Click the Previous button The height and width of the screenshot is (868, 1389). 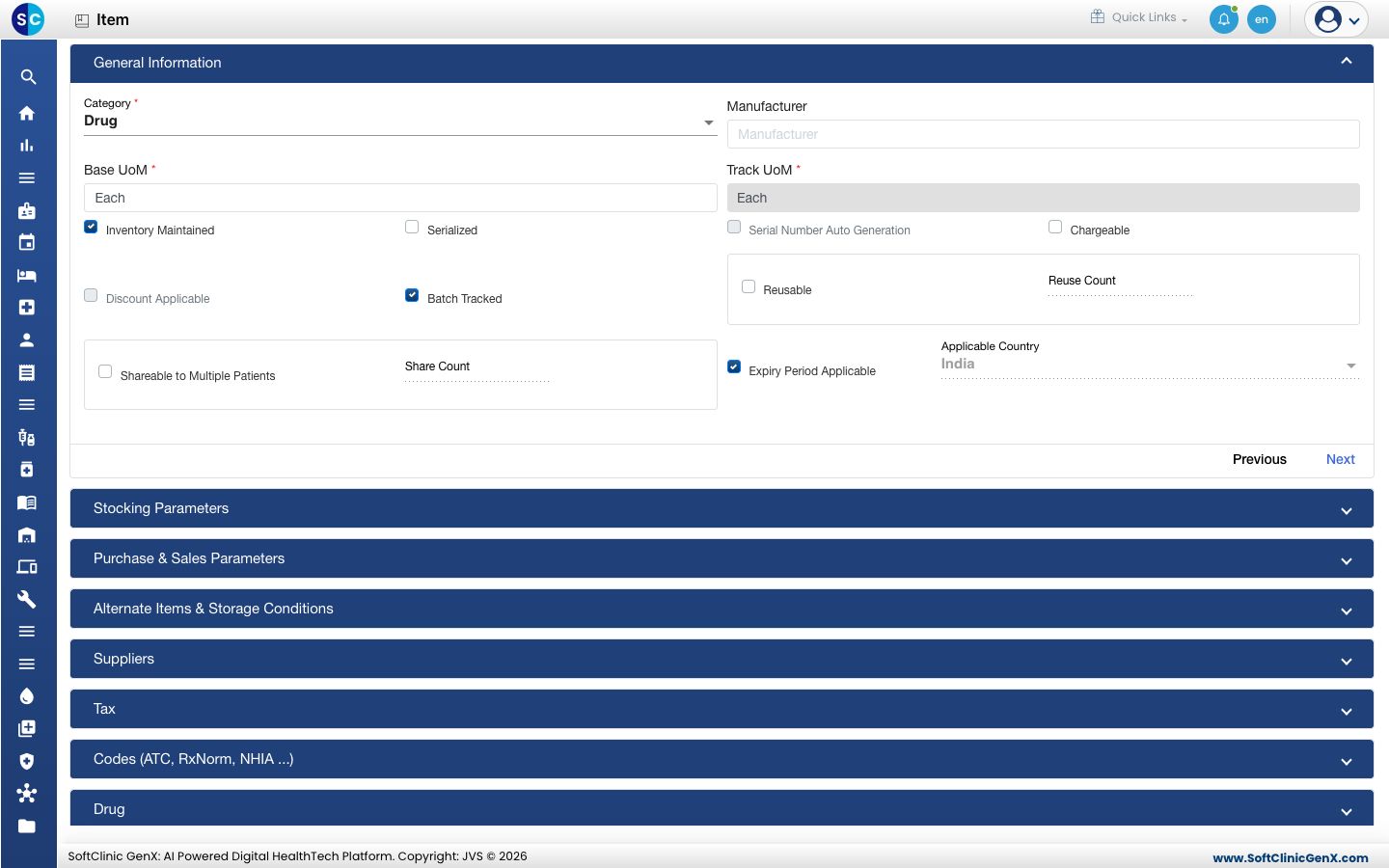(x=1260, y=459)
